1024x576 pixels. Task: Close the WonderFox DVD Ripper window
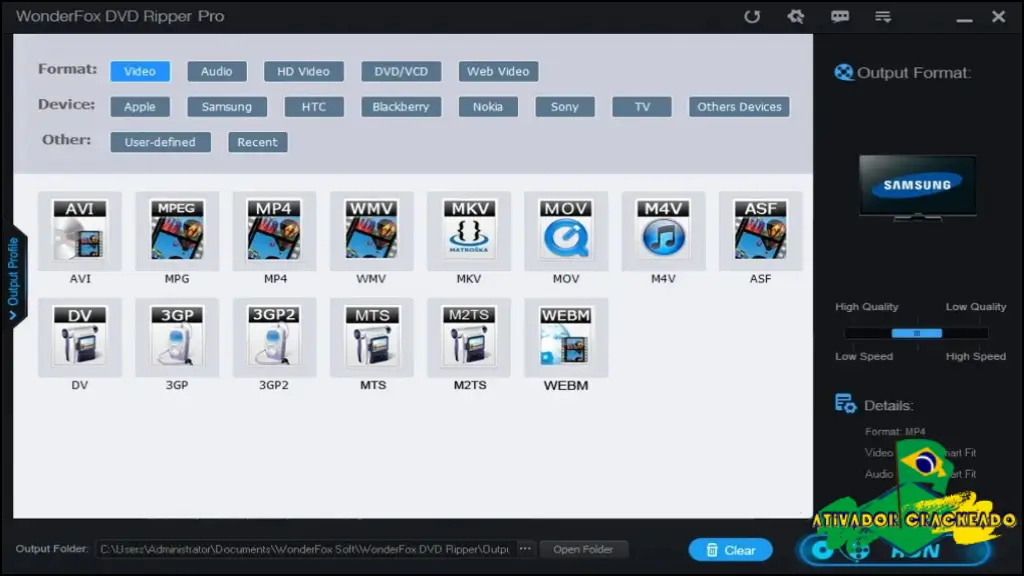pos(999,16)
